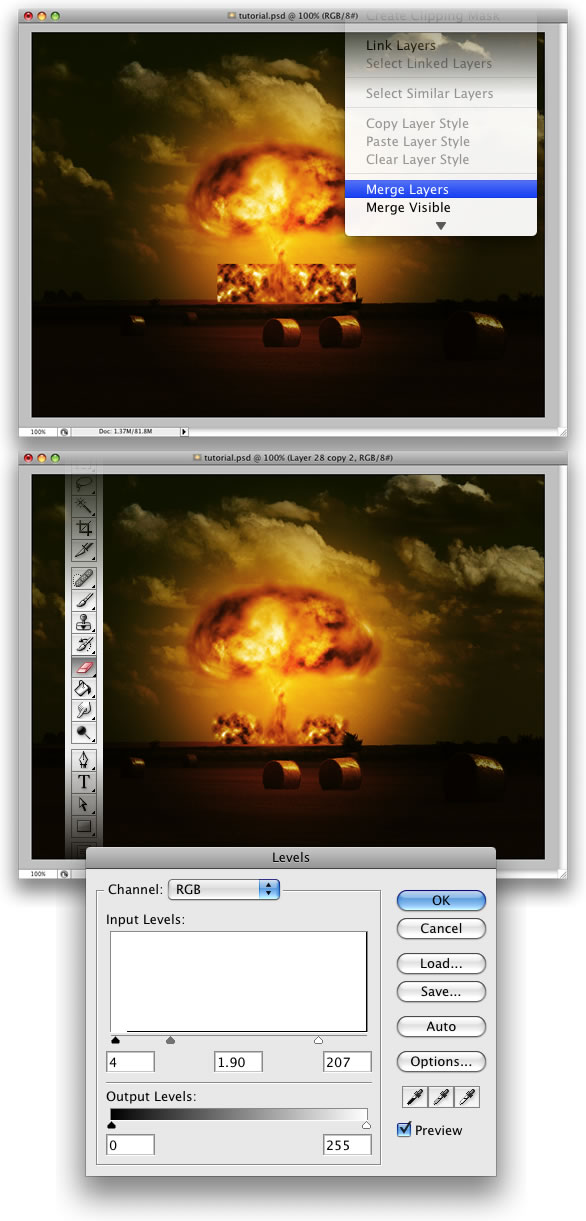Select the Path Selection arrow tool

[x=85, y=804]
